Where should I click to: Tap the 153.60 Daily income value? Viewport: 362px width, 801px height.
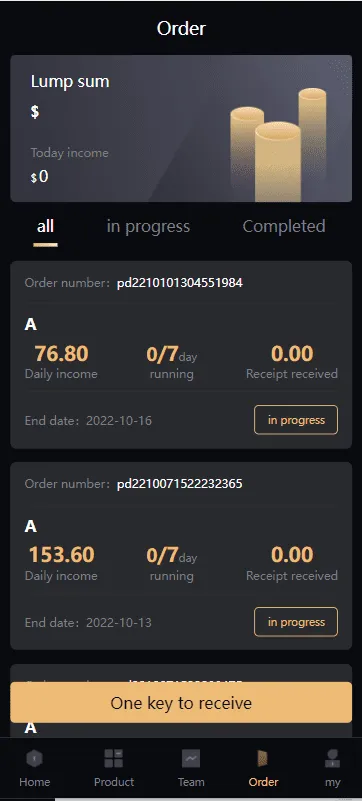point(61,555)
